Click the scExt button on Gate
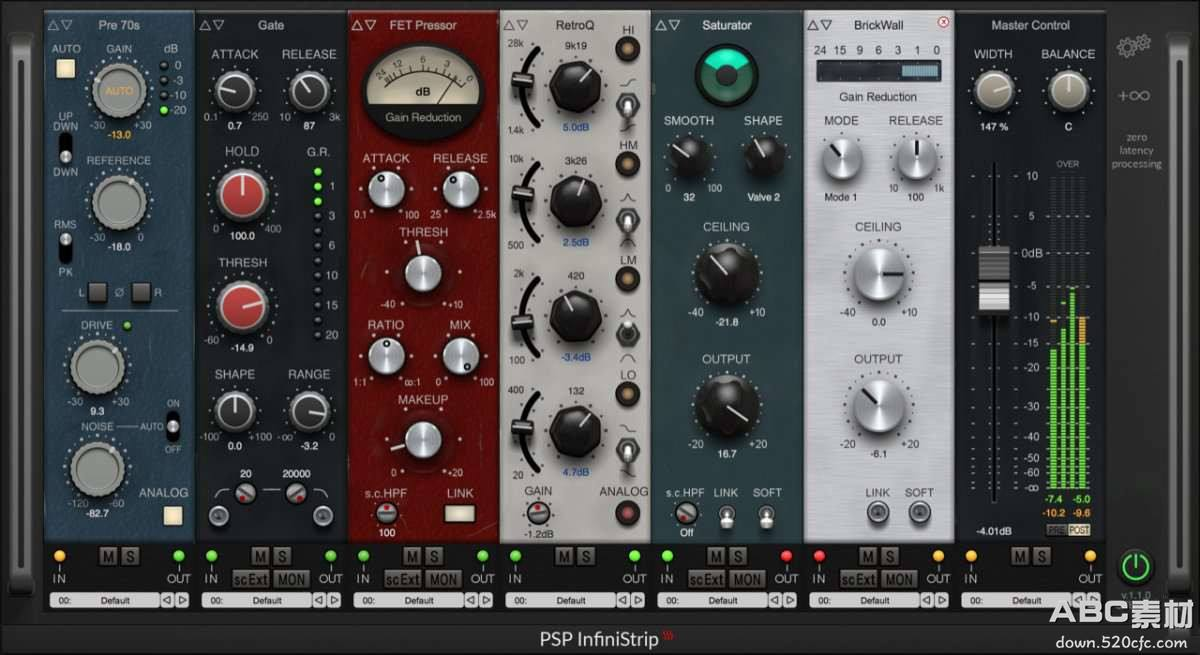This screenshot has height=655, width=1200. click(252, 579)
